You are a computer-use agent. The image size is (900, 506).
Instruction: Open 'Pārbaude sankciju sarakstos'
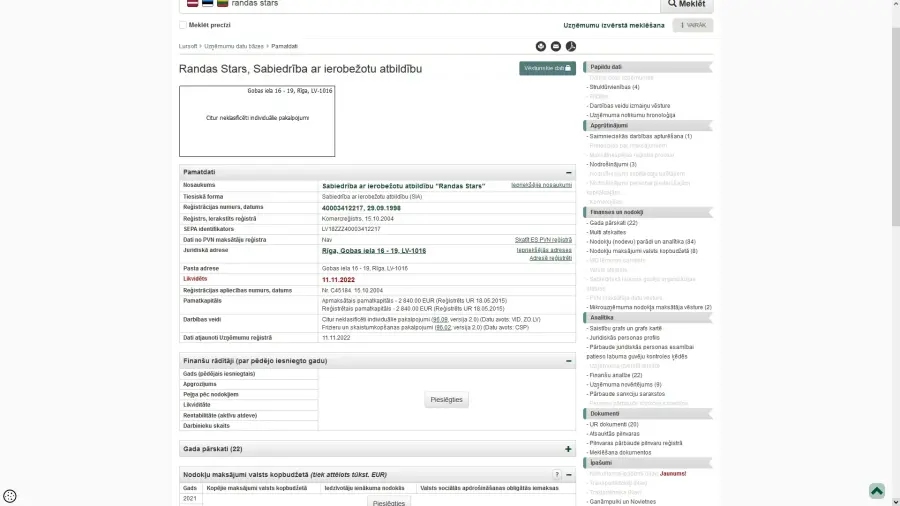pos(626,394)
